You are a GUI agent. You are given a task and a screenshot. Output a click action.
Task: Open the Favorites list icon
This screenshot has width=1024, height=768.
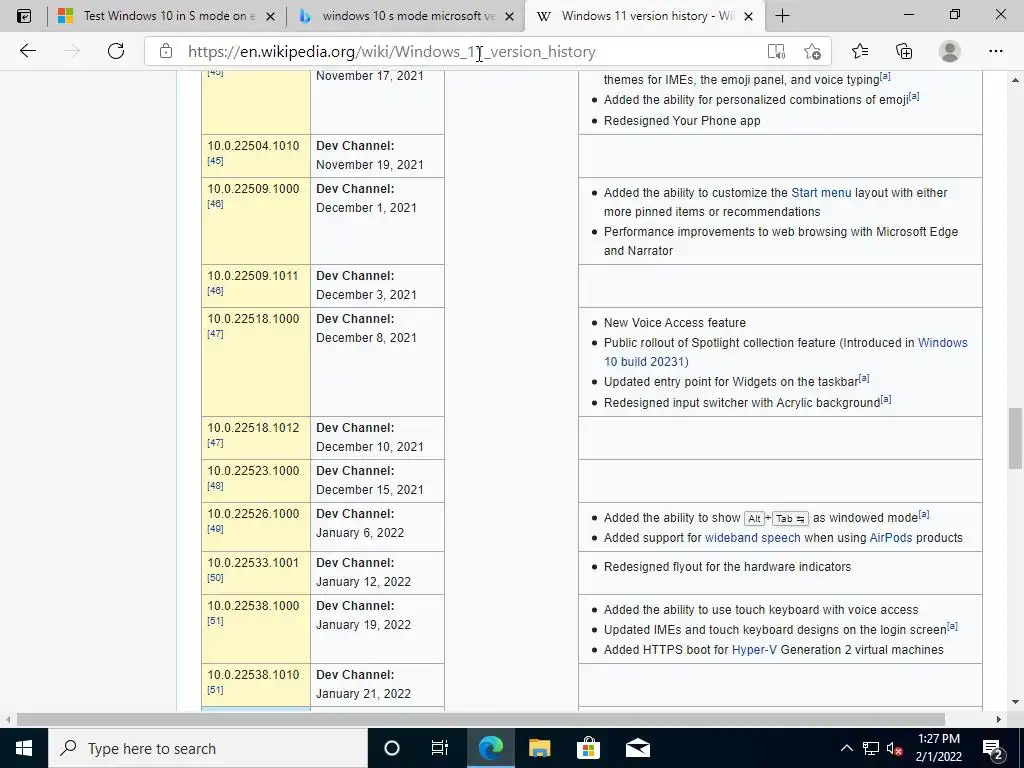(860, 51)
